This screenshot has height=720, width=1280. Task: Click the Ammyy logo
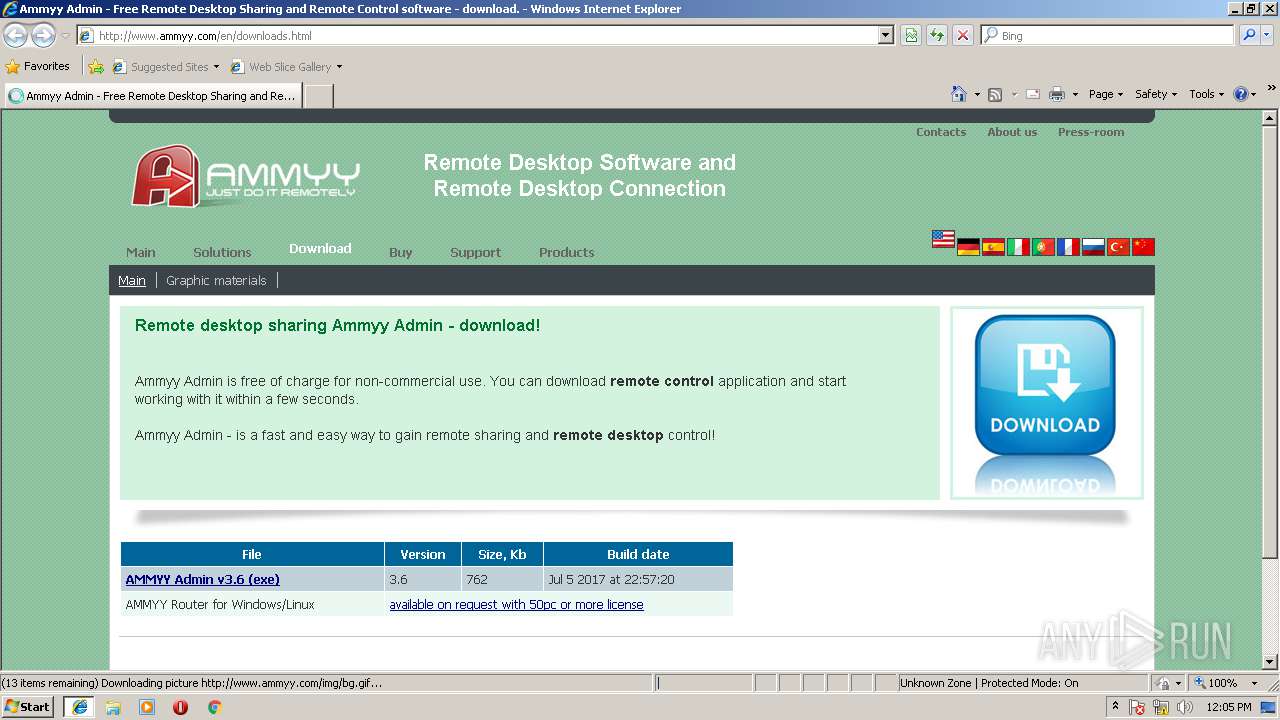[x=245, y=176]
